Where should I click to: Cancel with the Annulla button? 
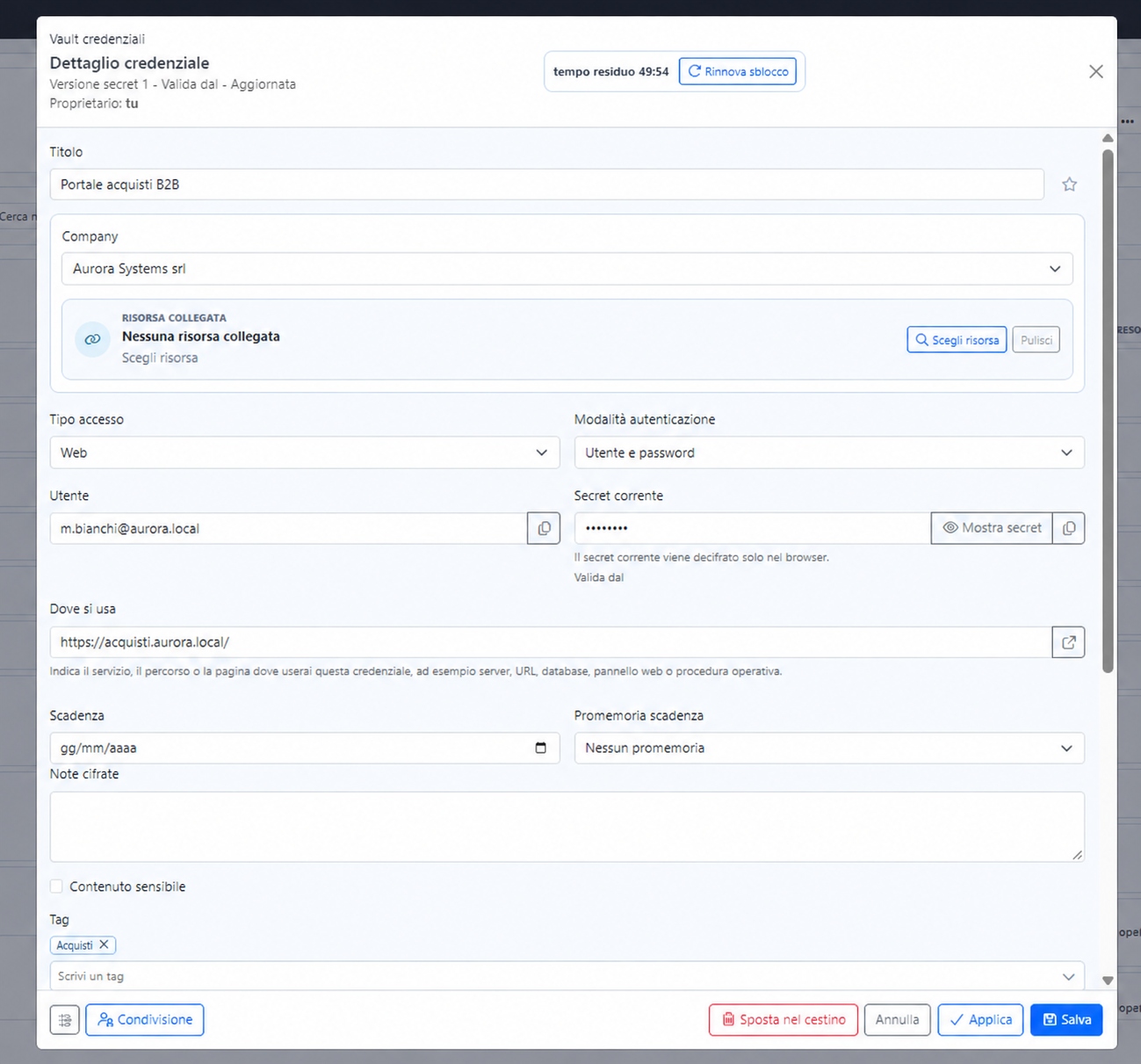click(897, 1020)
